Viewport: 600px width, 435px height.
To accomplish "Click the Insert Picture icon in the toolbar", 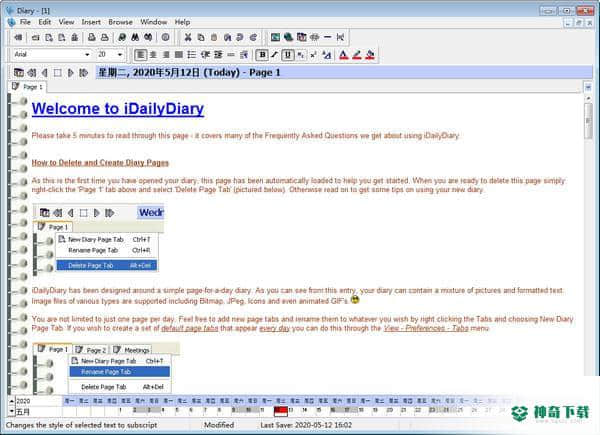I will coord(275,37).
